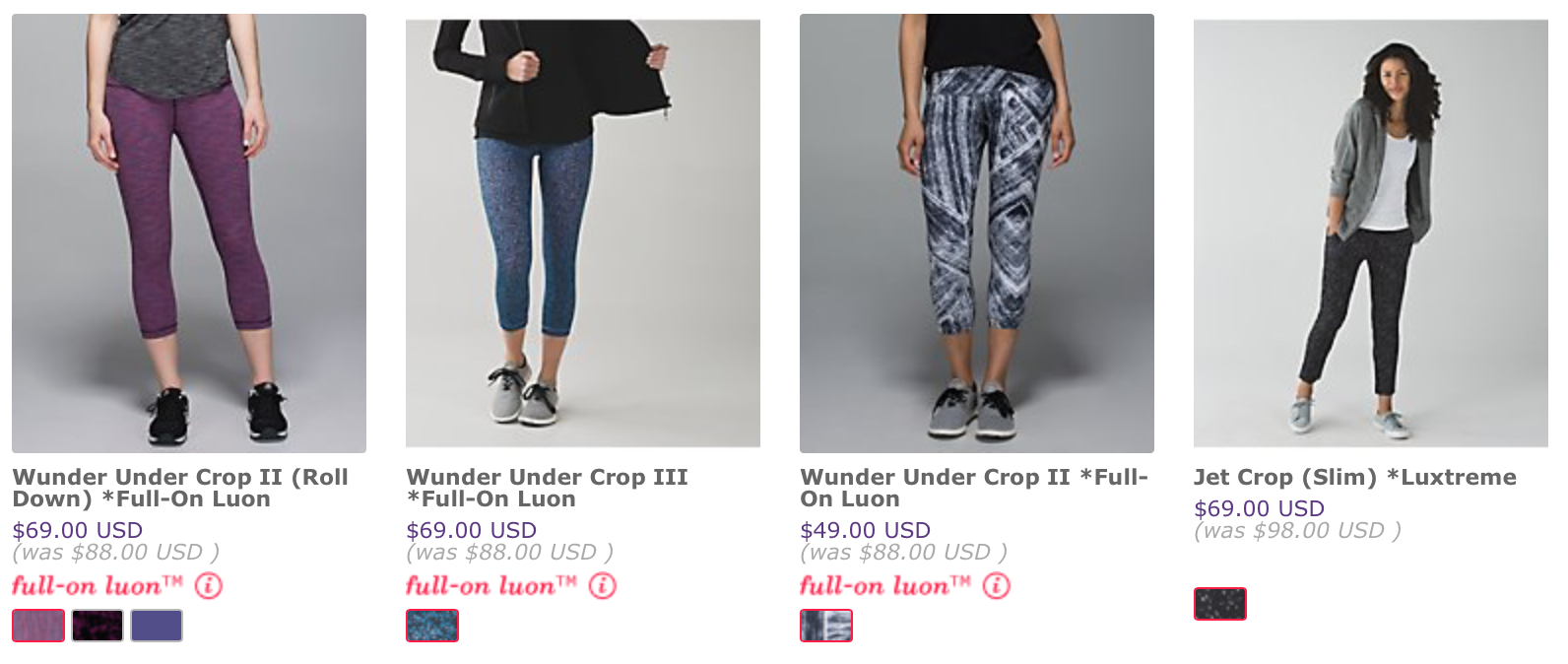Click info icon under Wunder Under Crop III

tap(602, 586)
